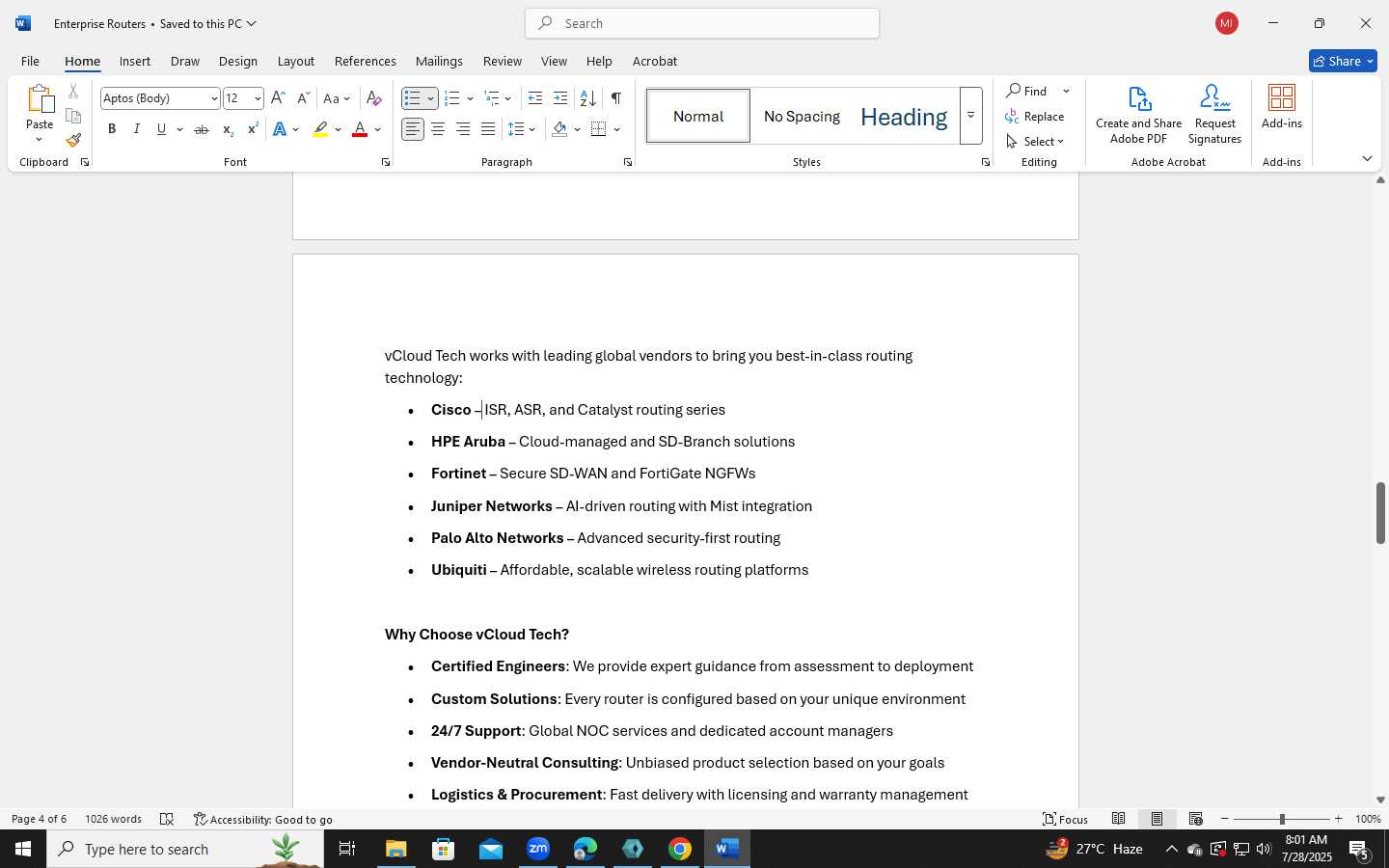Increase paragraph indent
The width and height of the screenshot is (1389, 868).
click(x=560, y=98)
